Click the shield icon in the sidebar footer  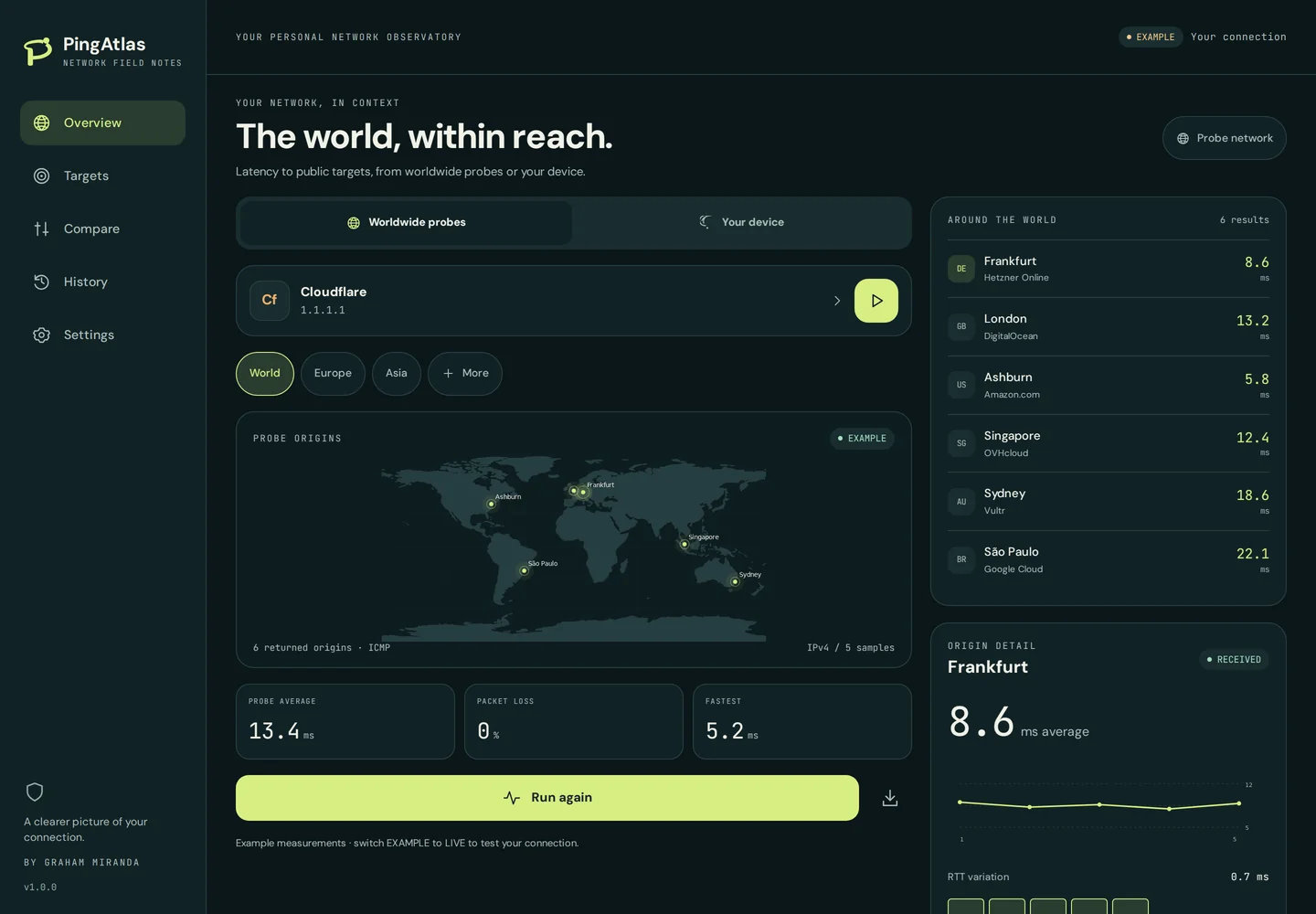[35, 792]
